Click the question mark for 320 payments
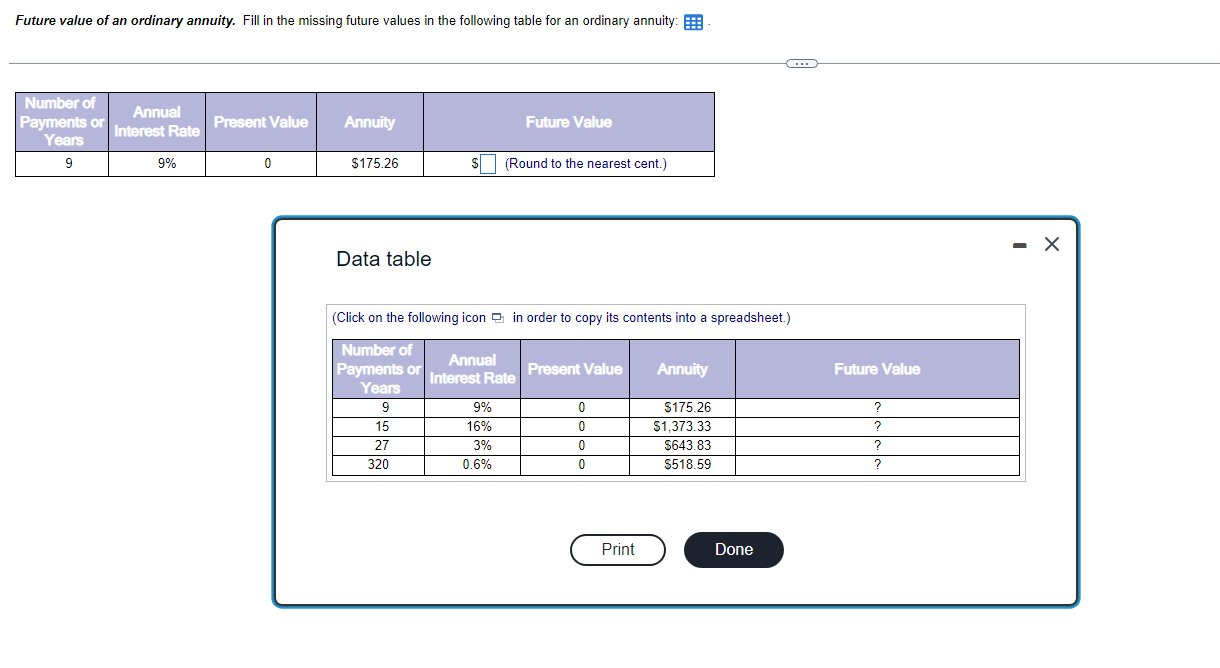1220x668 pixels. click(x=877, y=464)
